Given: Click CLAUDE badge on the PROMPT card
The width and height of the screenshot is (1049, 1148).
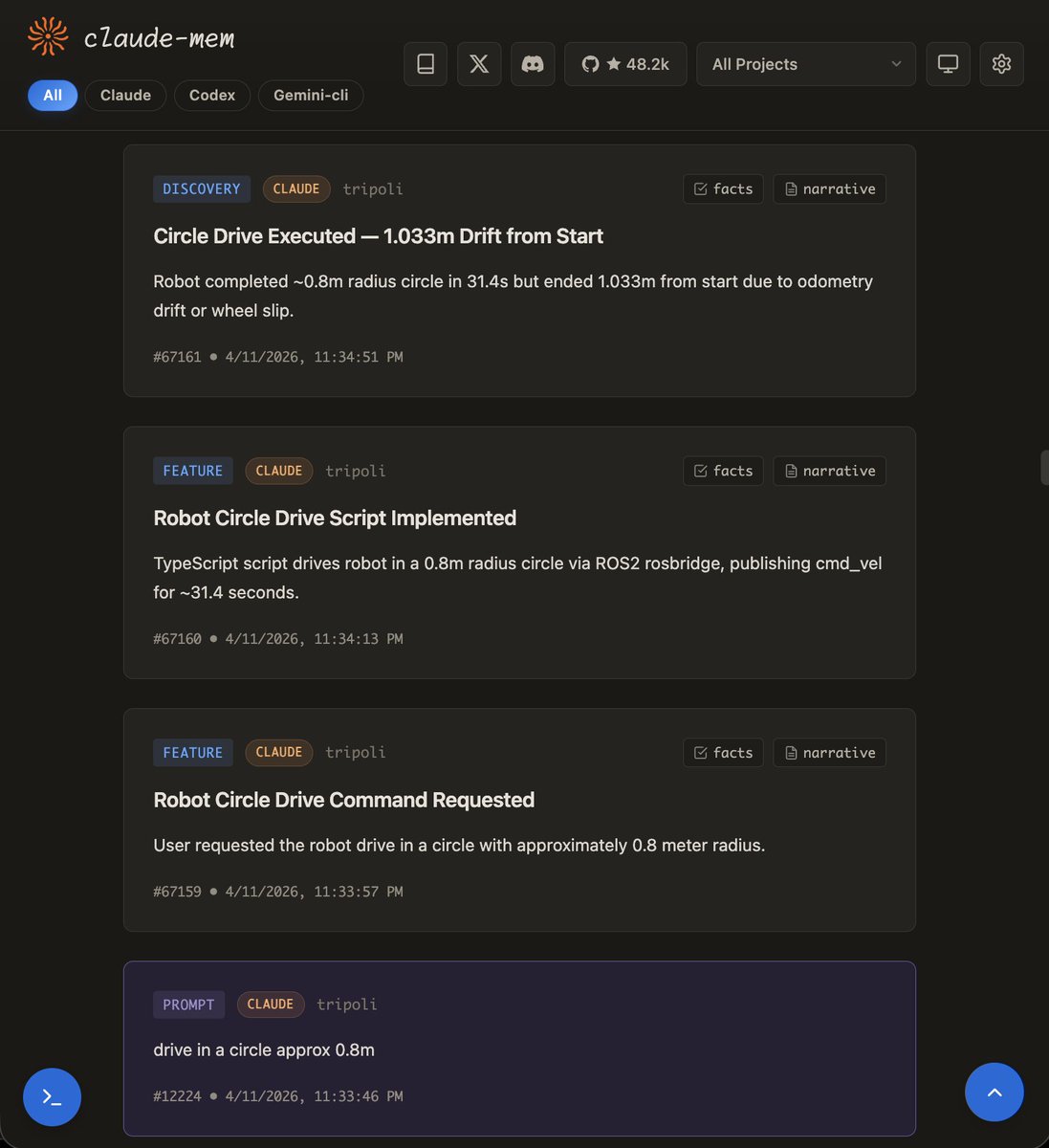Looking at the screenshot, I should click(271, 1004).
